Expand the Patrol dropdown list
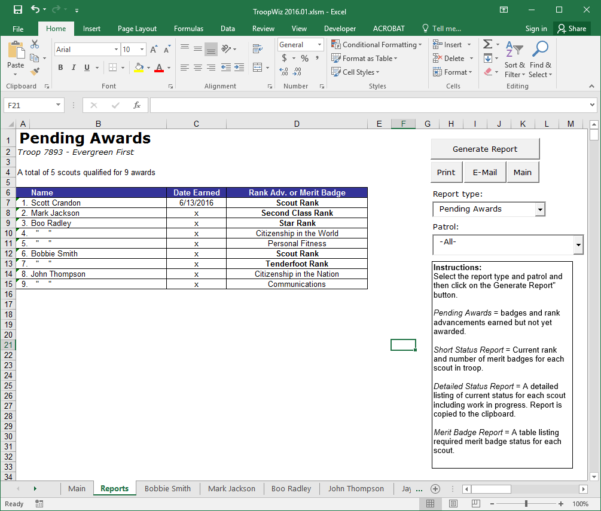 (578, 245)
